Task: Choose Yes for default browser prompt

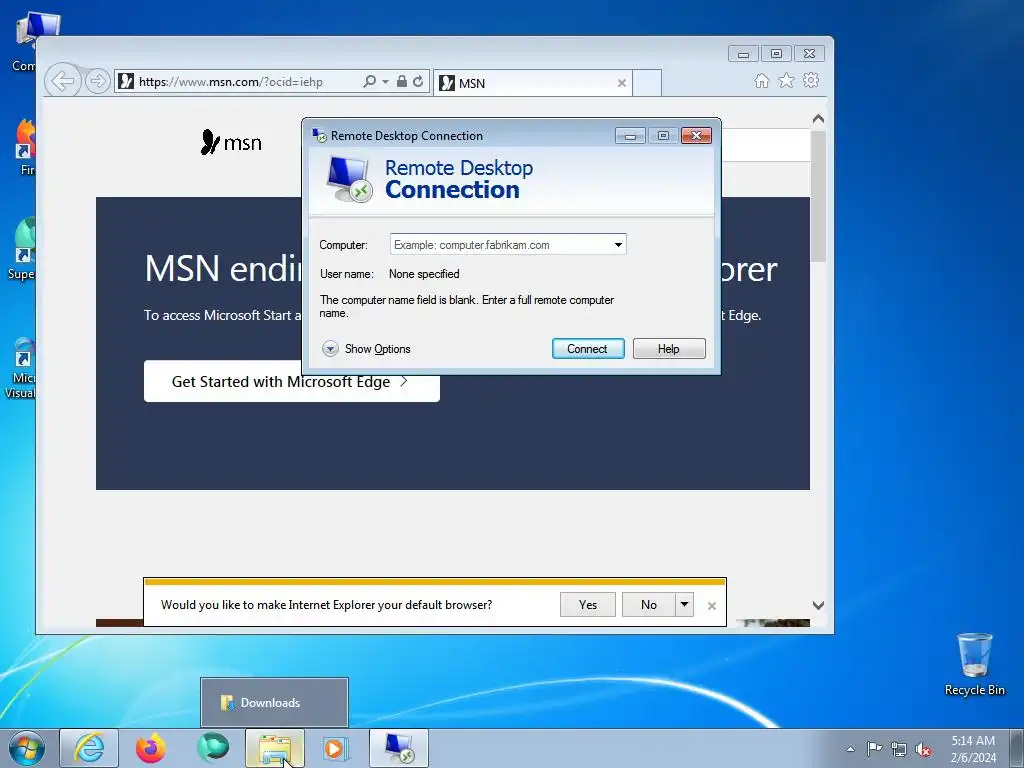Action: coord(588,605)
